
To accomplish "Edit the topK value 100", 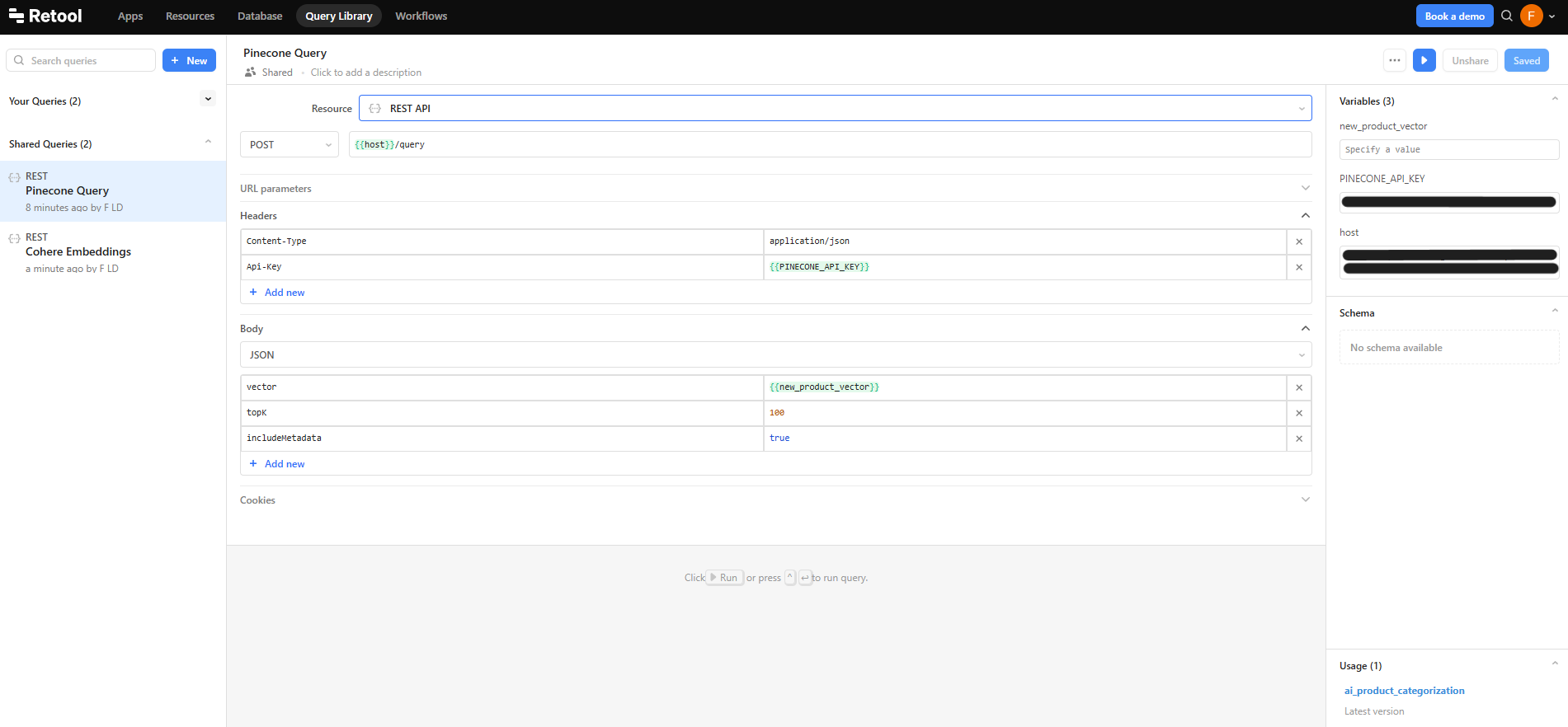I will [x=1025, y=413].
